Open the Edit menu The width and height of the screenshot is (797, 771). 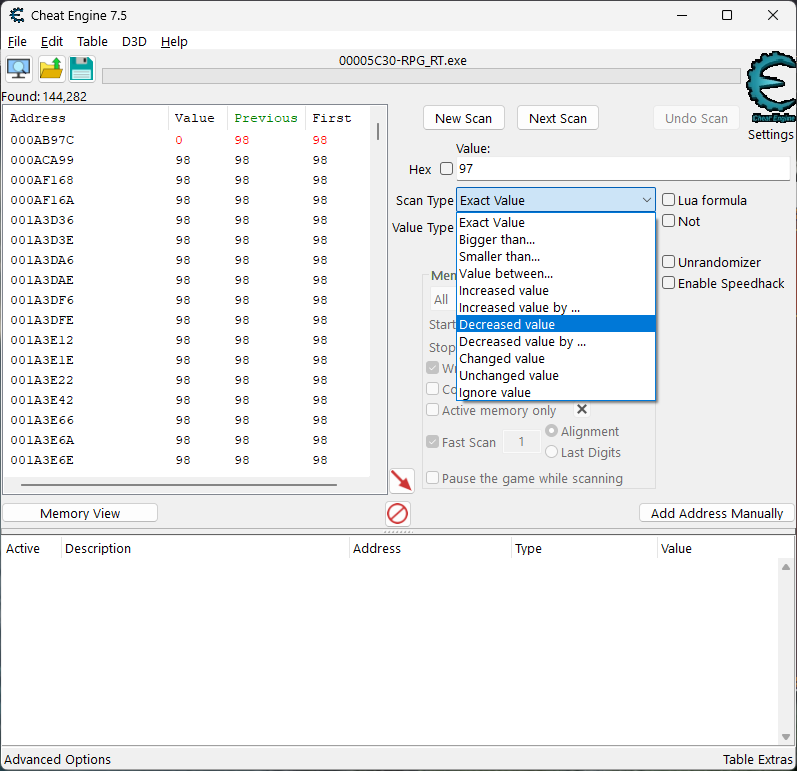coord(52,42)
